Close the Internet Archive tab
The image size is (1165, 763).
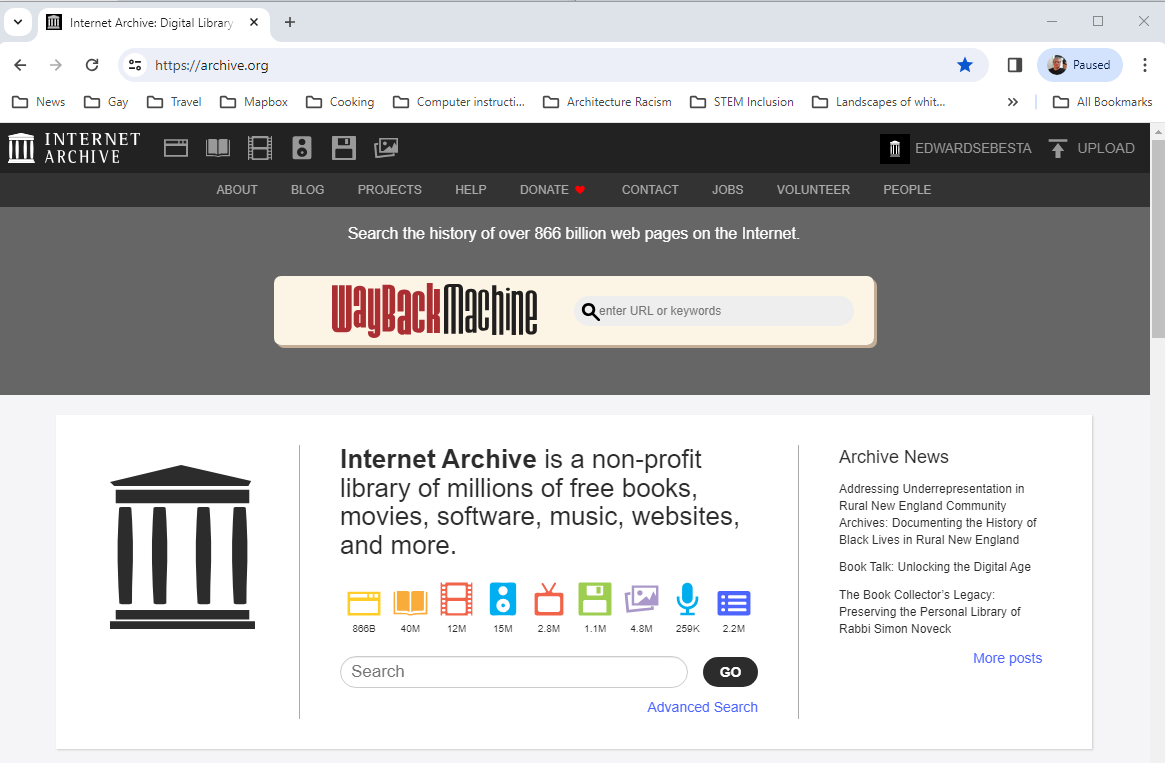click(x=253, y=22)
